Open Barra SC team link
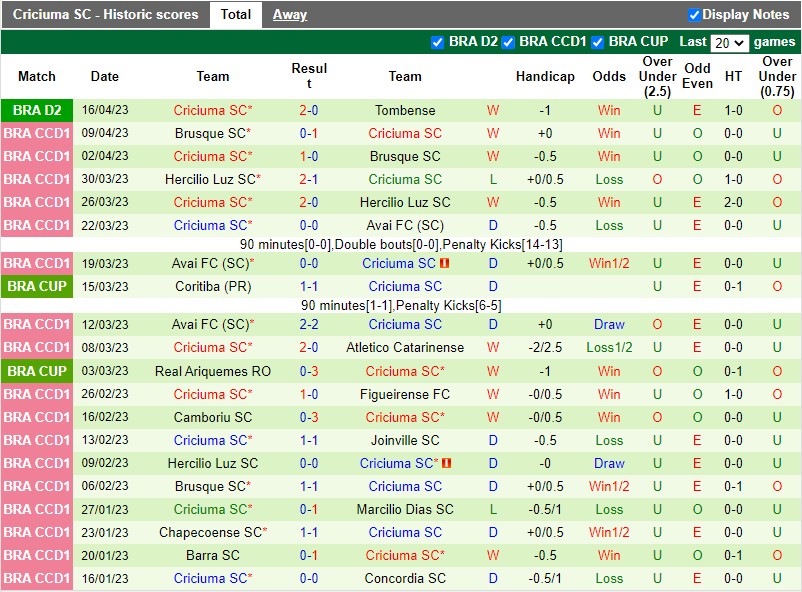Viewport: 802px width, 592px height. click(213, 555)
